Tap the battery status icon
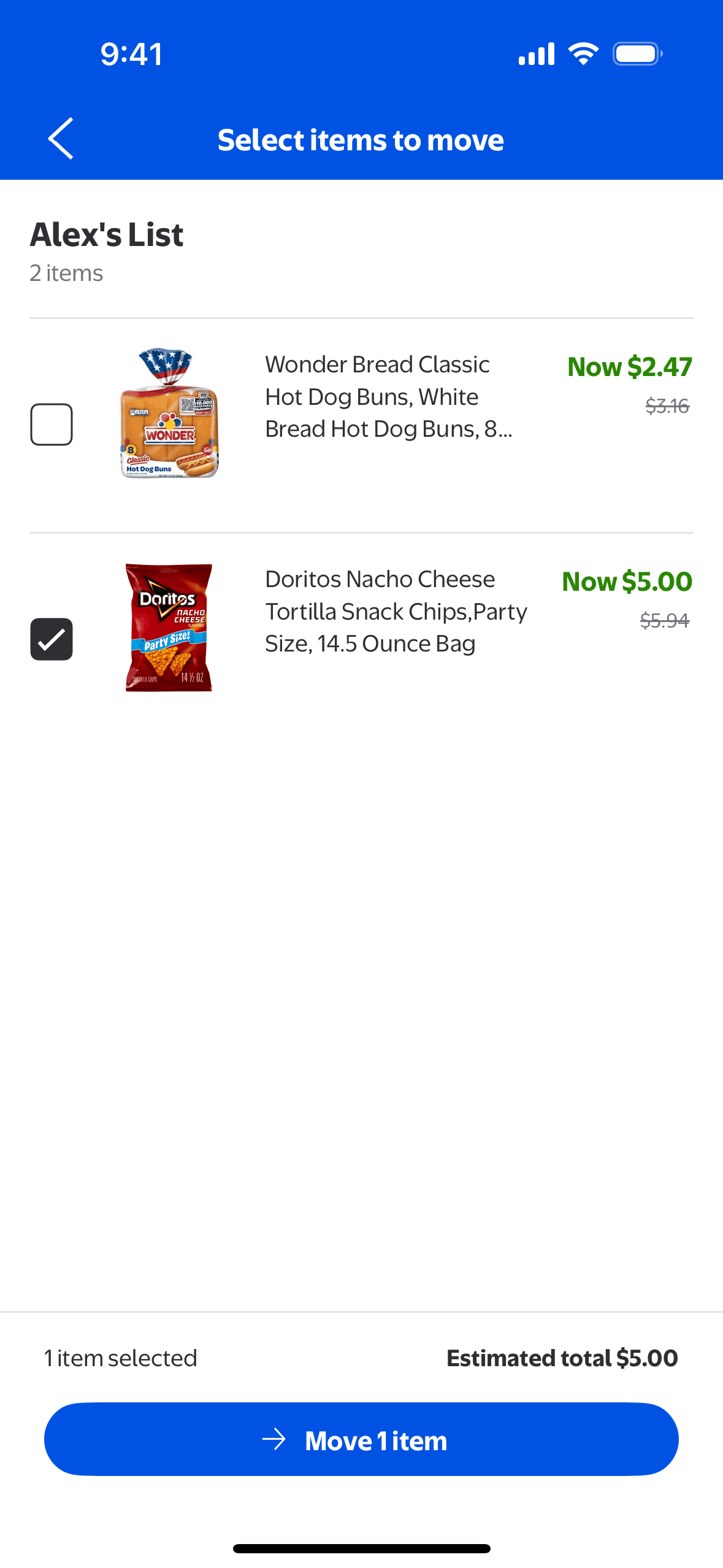 pos(637,54)
